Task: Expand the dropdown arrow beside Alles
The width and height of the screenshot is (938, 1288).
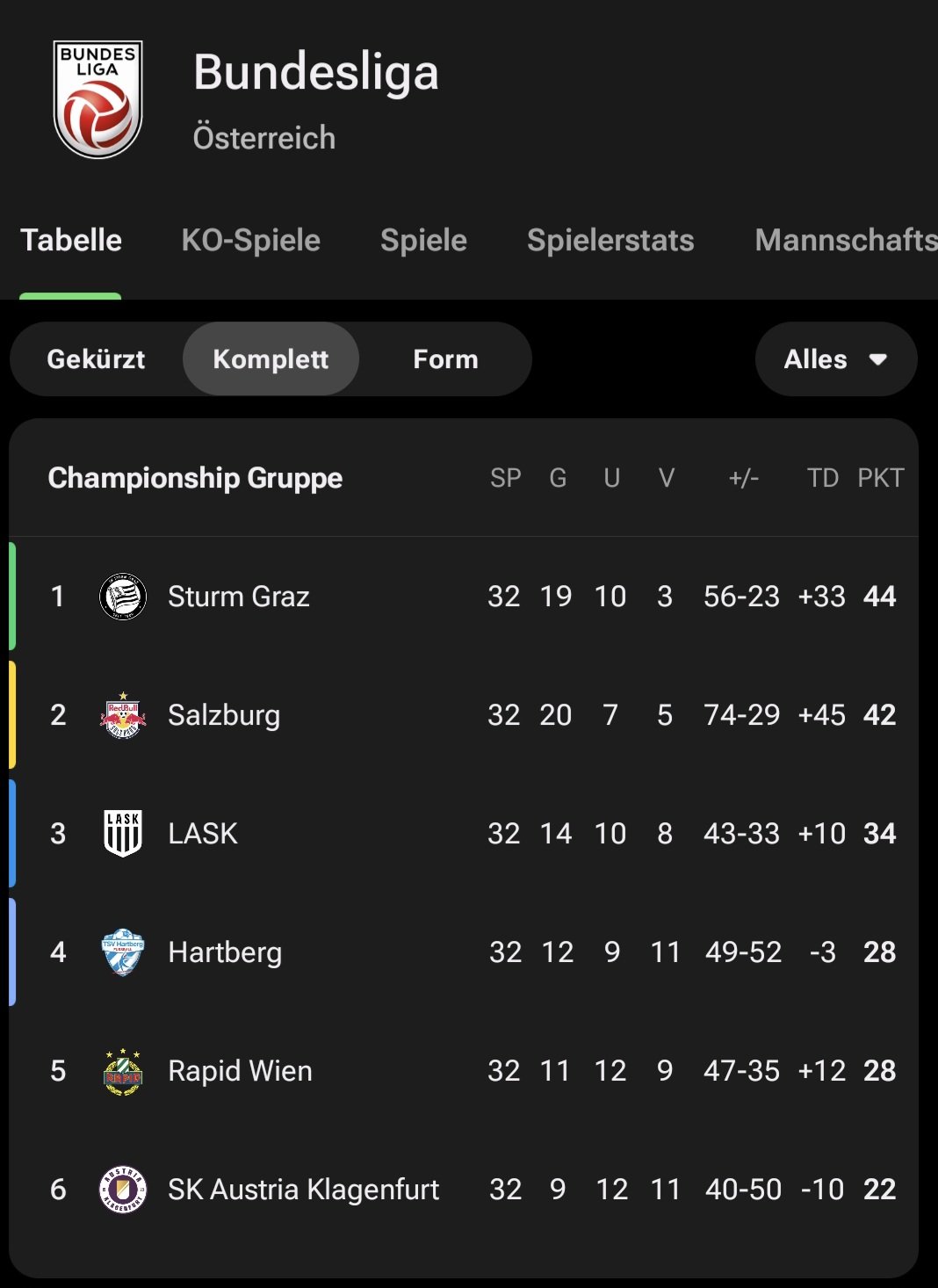Action: (877, 359)
